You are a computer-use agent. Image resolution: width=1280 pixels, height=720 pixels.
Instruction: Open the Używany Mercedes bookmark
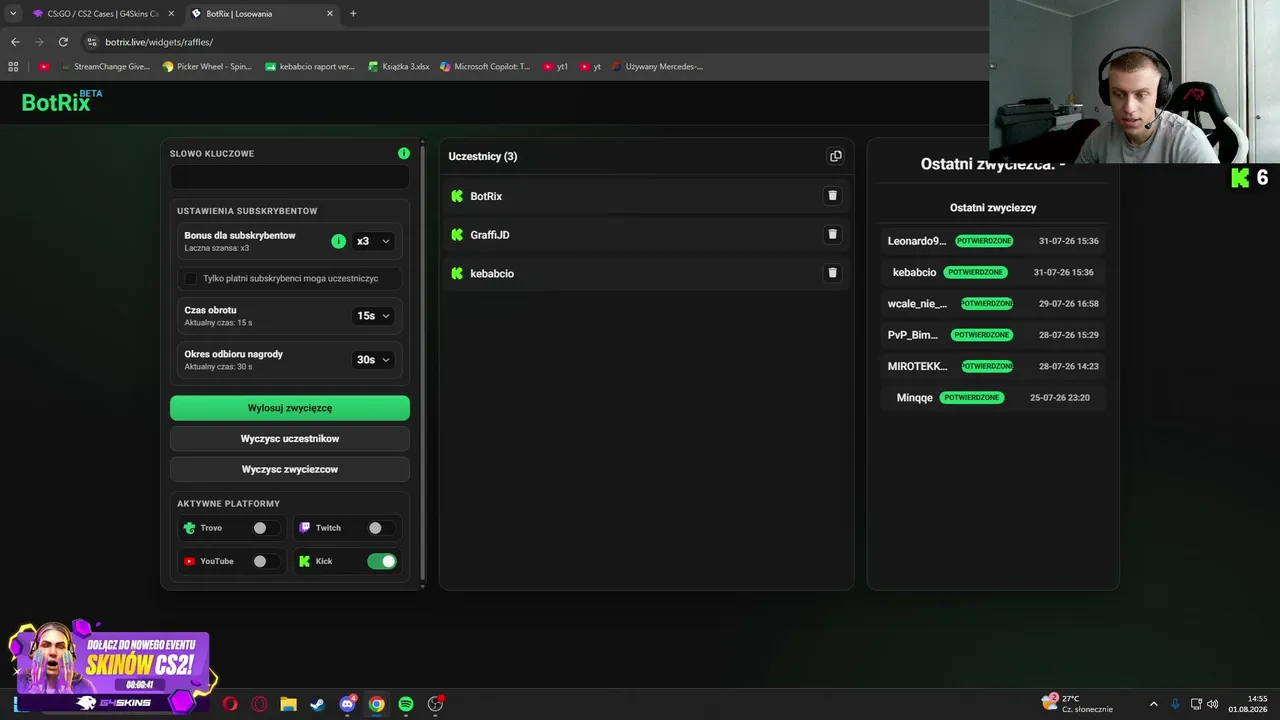click(x=657, y=67)
